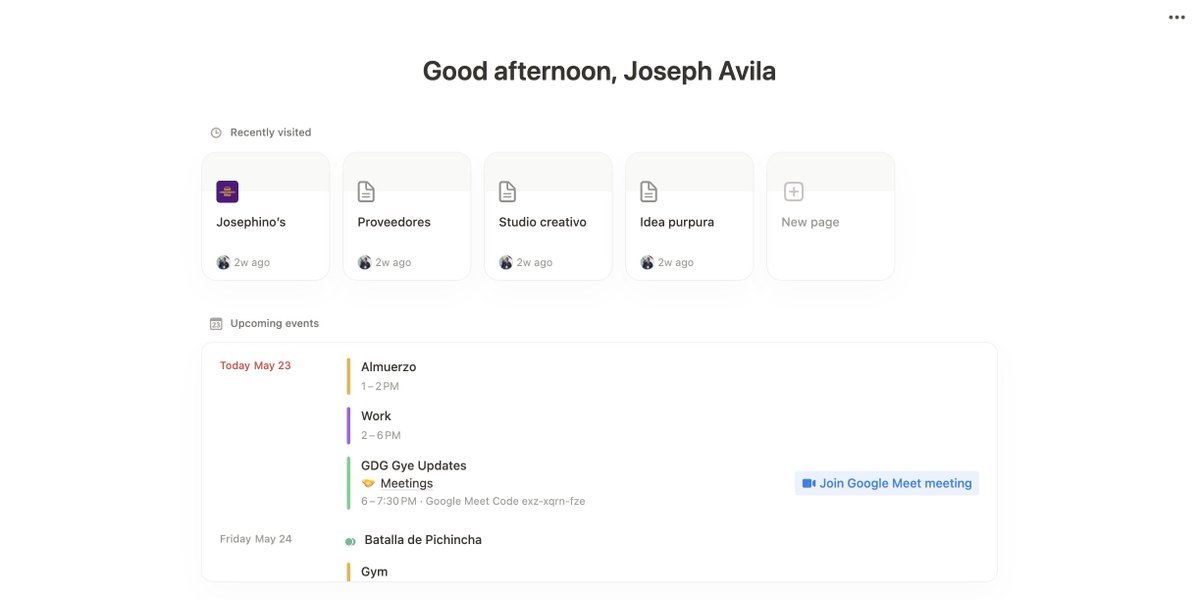Viewport: 1200px width, 600px height.
Task: Click the Meetings label under GDG Gye Updates
Action: 407,483
